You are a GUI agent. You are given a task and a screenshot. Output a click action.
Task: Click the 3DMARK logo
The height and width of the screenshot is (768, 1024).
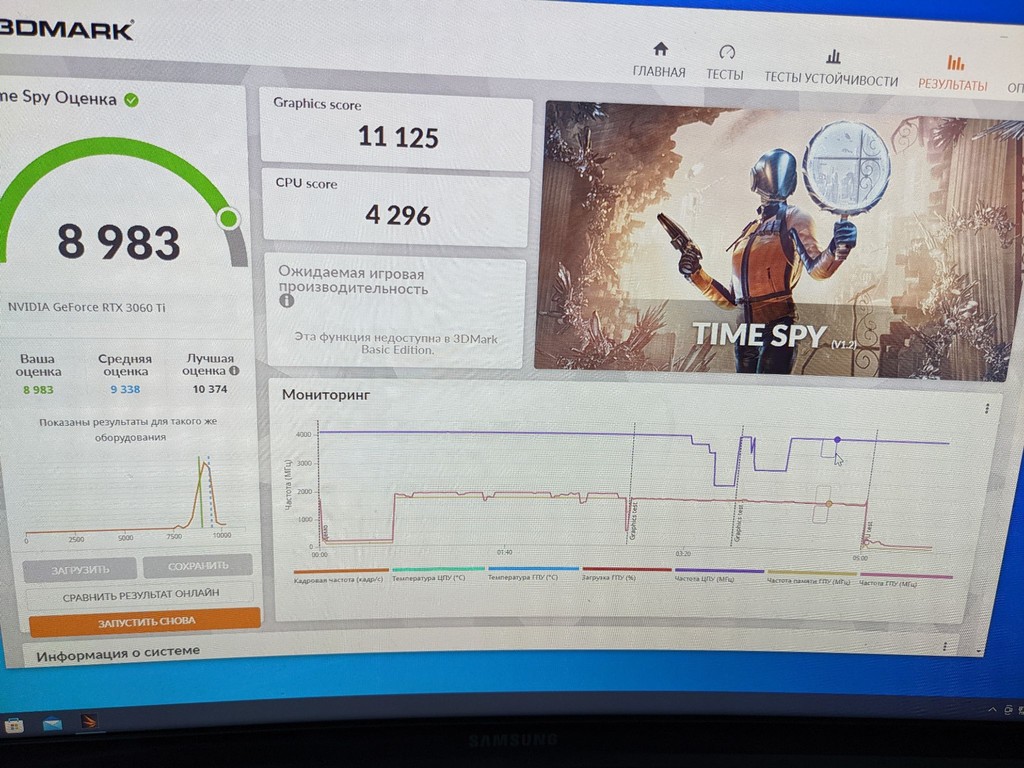tap(65, 29)
